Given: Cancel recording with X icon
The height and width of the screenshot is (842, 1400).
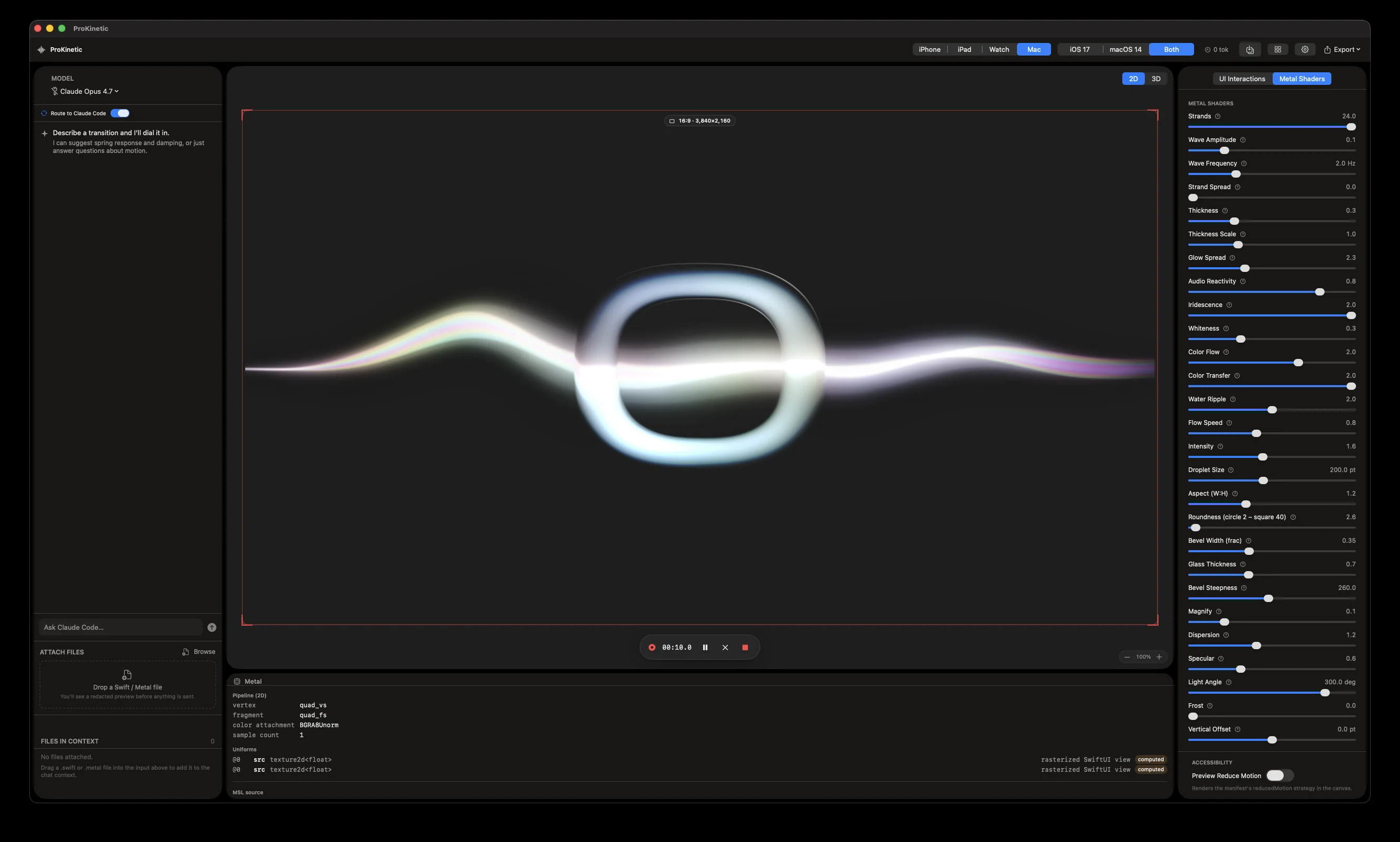Looking at the screenshot, I should click(x=725, y=648).
